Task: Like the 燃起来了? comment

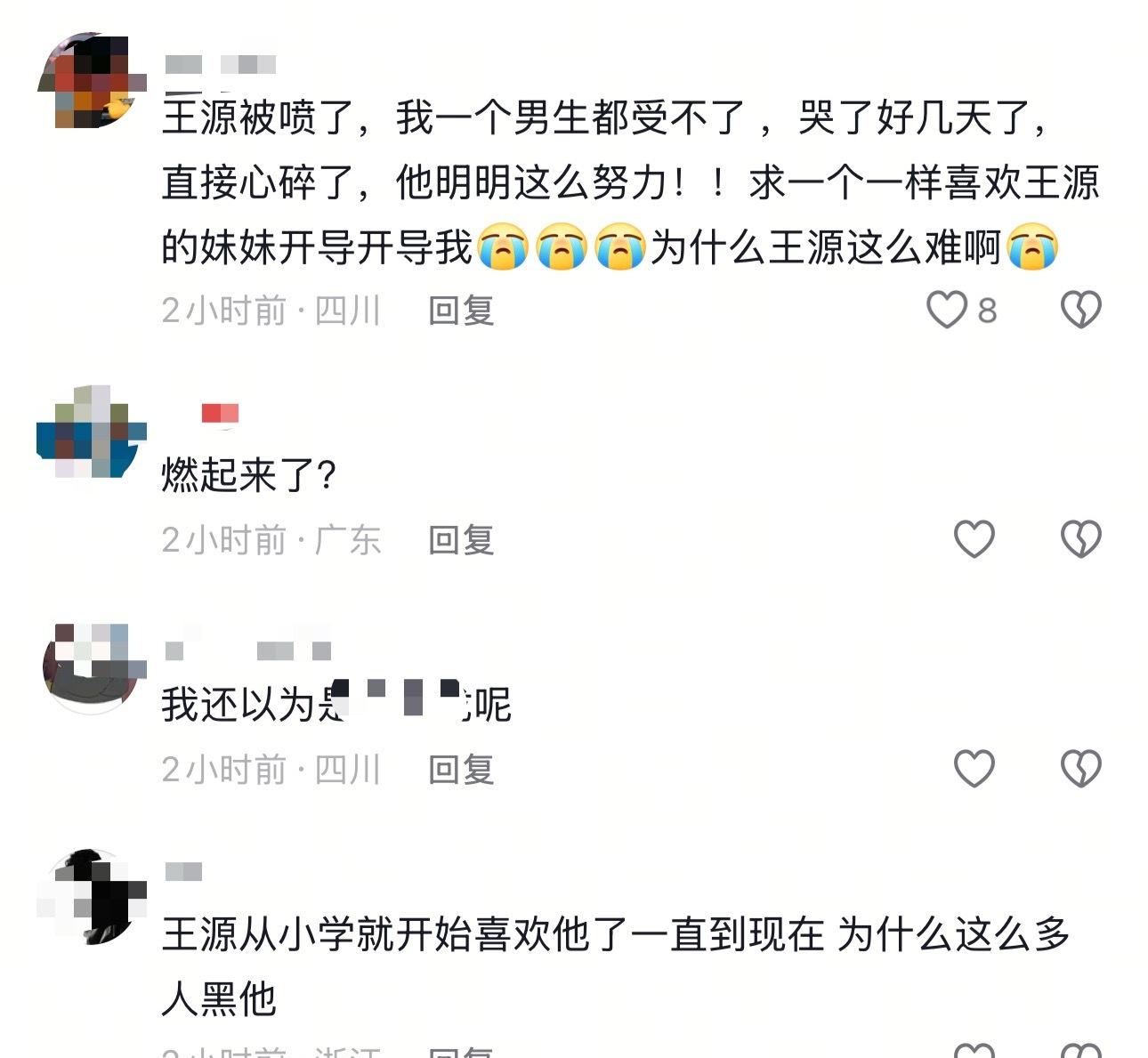Action: (x=974, y=539)
